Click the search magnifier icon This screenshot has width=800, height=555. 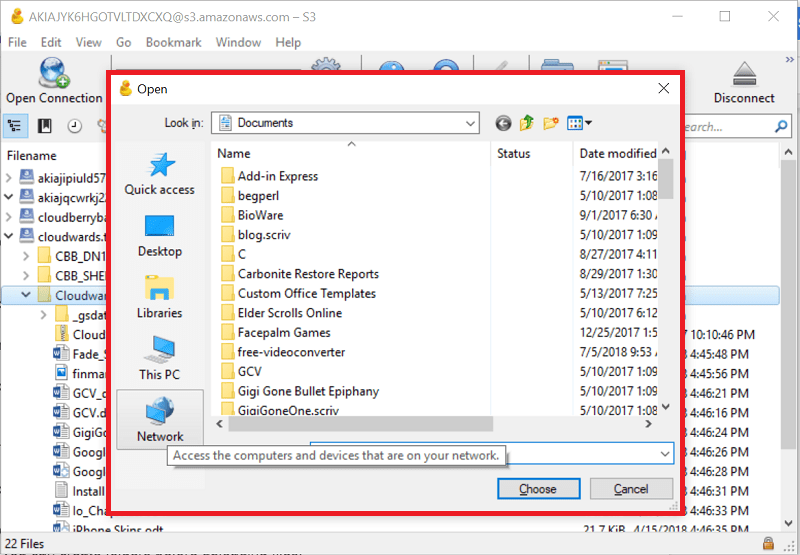(x=781, y=126)
